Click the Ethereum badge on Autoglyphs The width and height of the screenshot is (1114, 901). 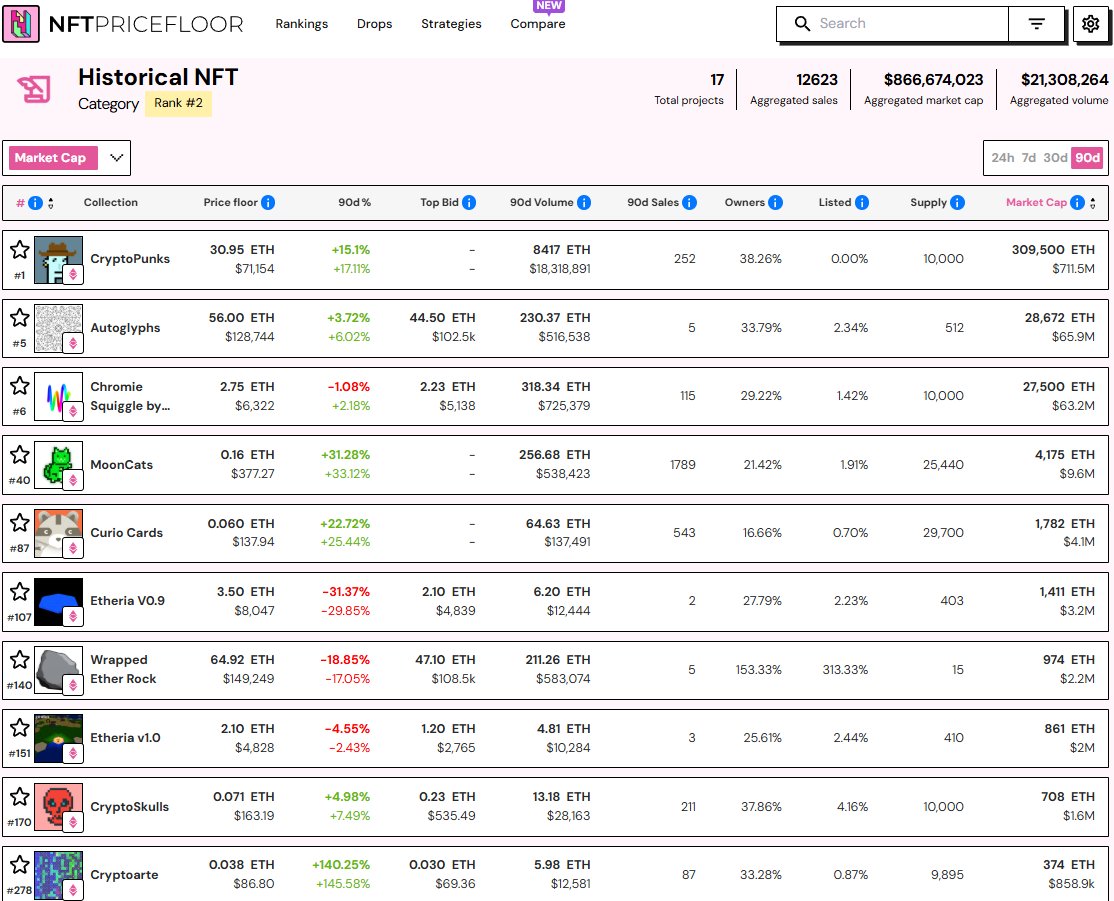pyautogui.click(x=72, y=343)
